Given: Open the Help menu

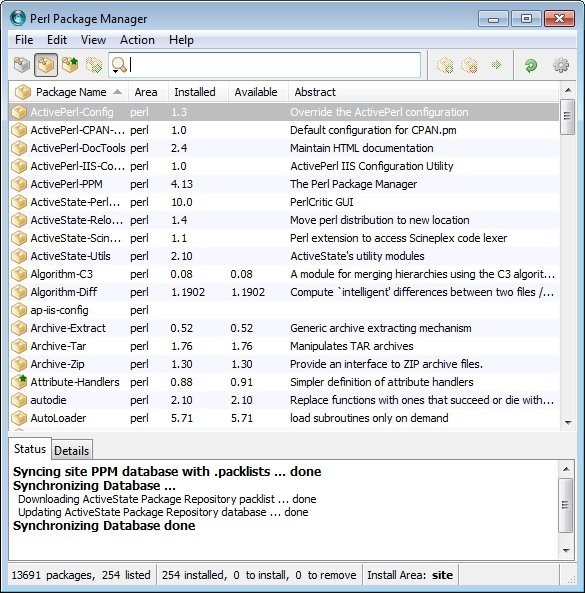Looking at the screenshot, I should (x=181, y=40).
